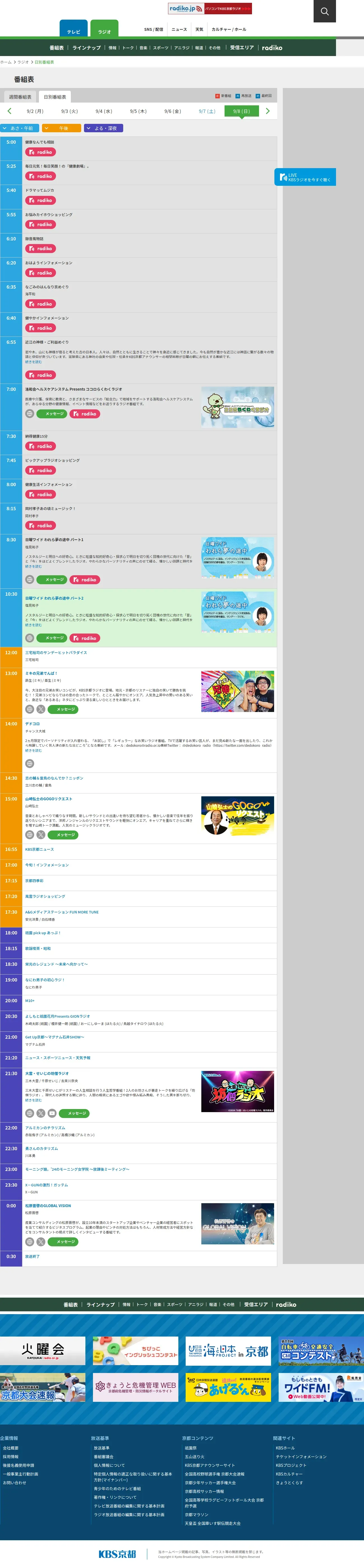The height and width of the screenshot is (1568, 364).
Task: Open きょうと危機管理WEB banner
Action: (x=136, y=1387)
